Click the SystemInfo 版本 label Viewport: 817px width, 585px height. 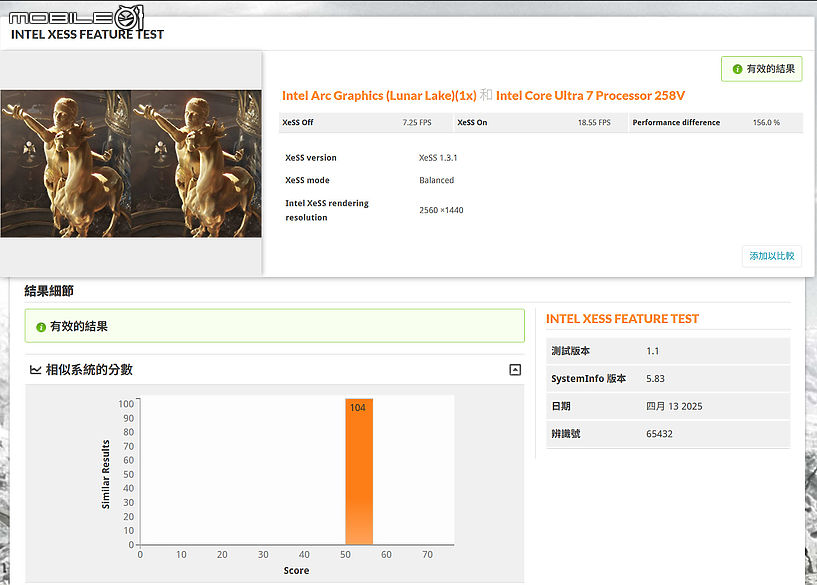pyautogui.click(x=588, y=379)
